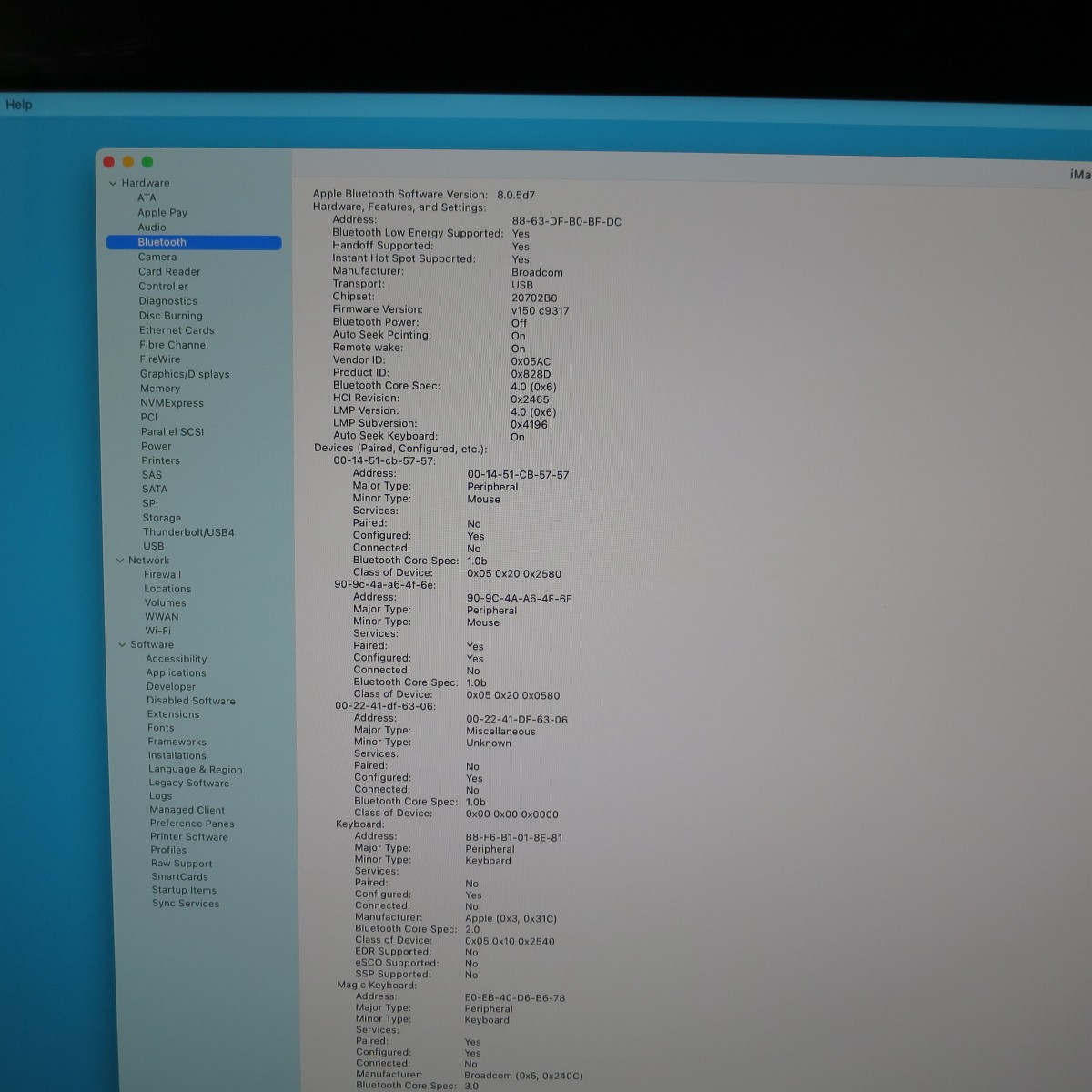Screen dimensions: 1092x1092
Task: Select NVMExpress in the sidebar
Action: [172, 403]
